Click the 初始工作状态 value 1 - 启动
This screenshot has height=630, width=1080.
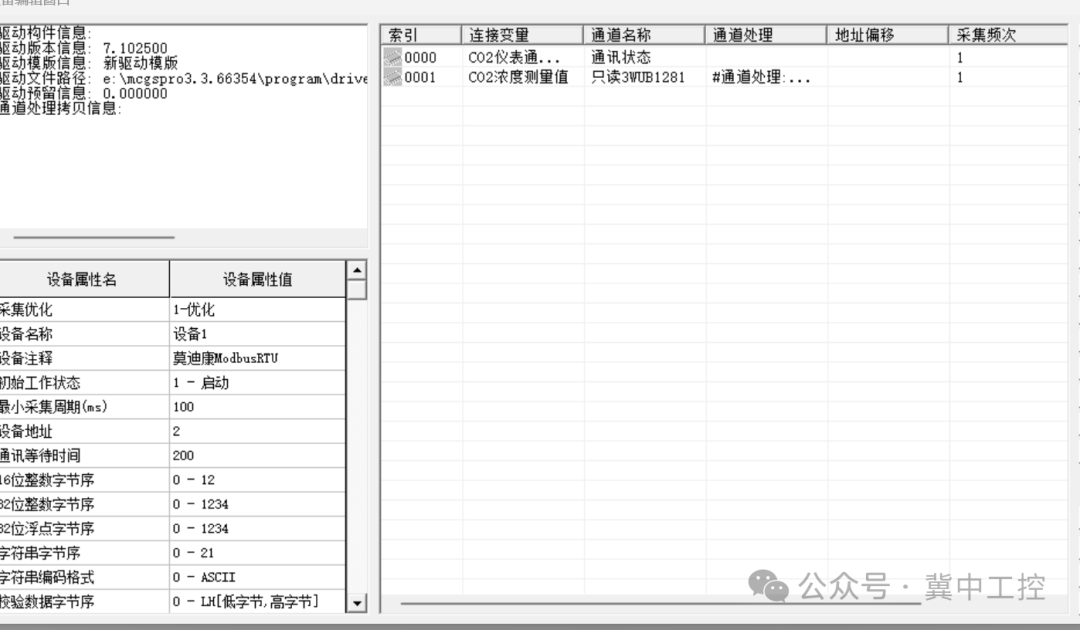click(258, 383)
